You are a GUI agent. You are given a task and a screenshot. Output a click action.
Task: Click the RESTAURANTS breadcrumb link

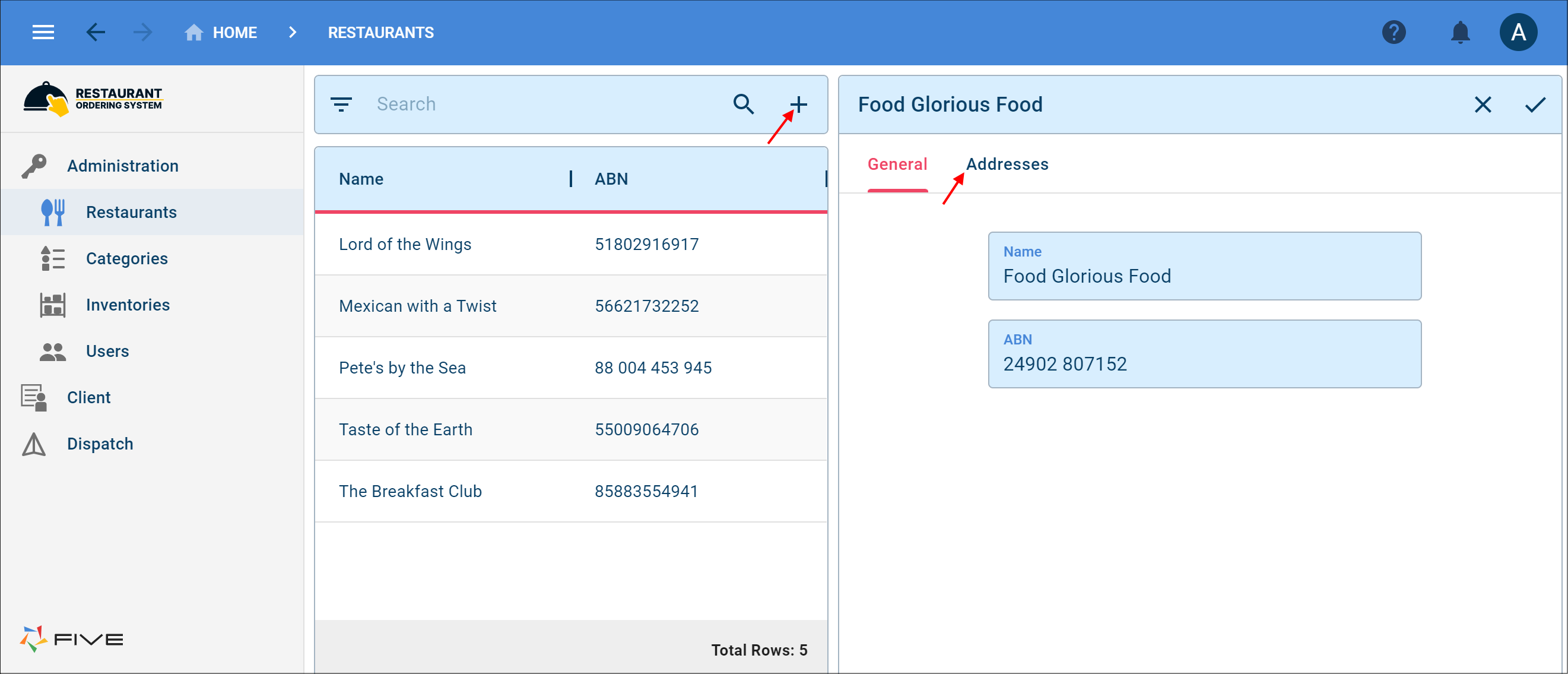tap(380, 32)
